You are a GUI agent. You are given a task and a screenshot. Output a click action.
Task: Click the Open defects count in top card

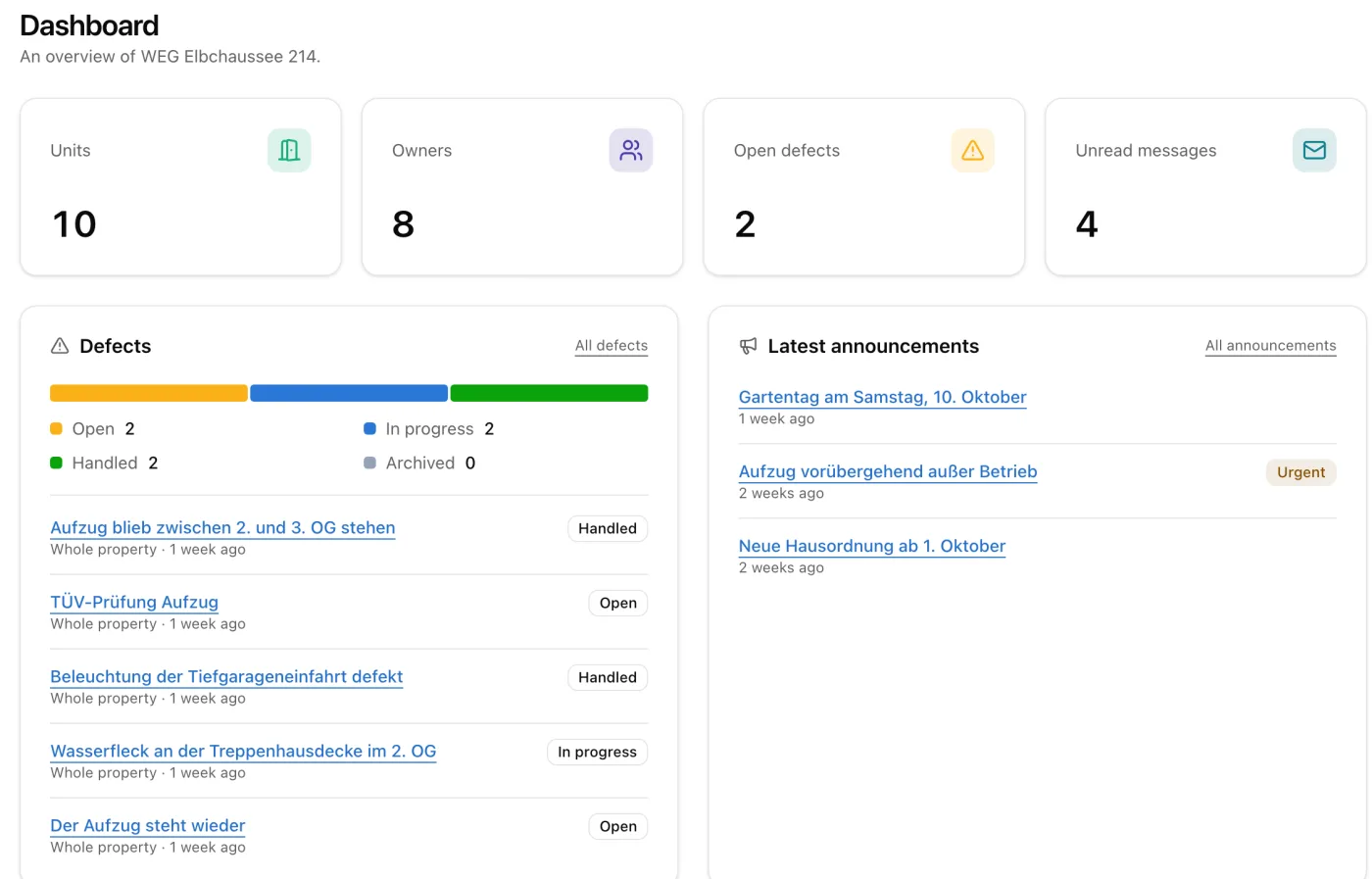[745, 224]
